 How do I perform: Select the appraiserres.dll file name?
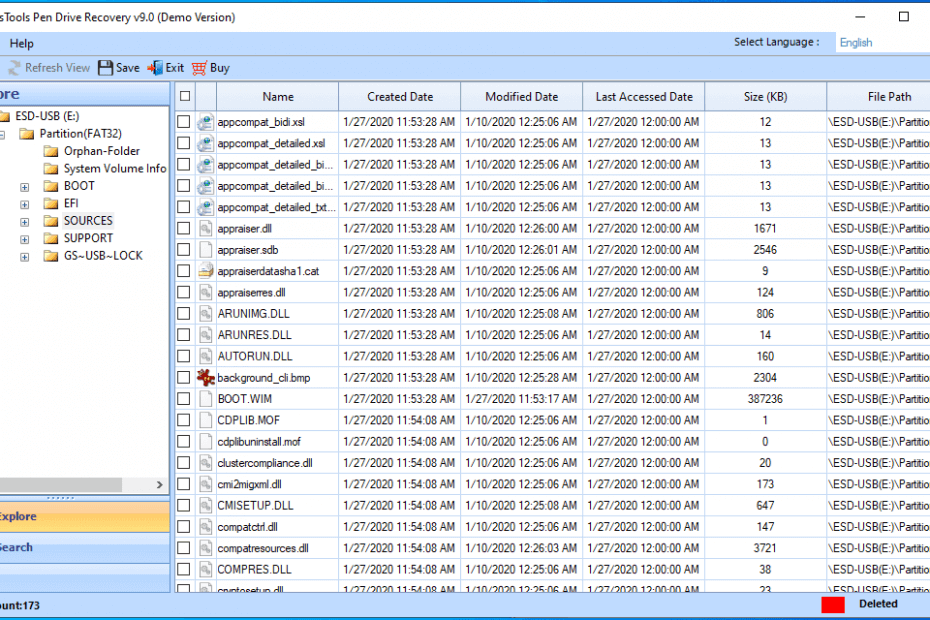(x=251, y=292)
